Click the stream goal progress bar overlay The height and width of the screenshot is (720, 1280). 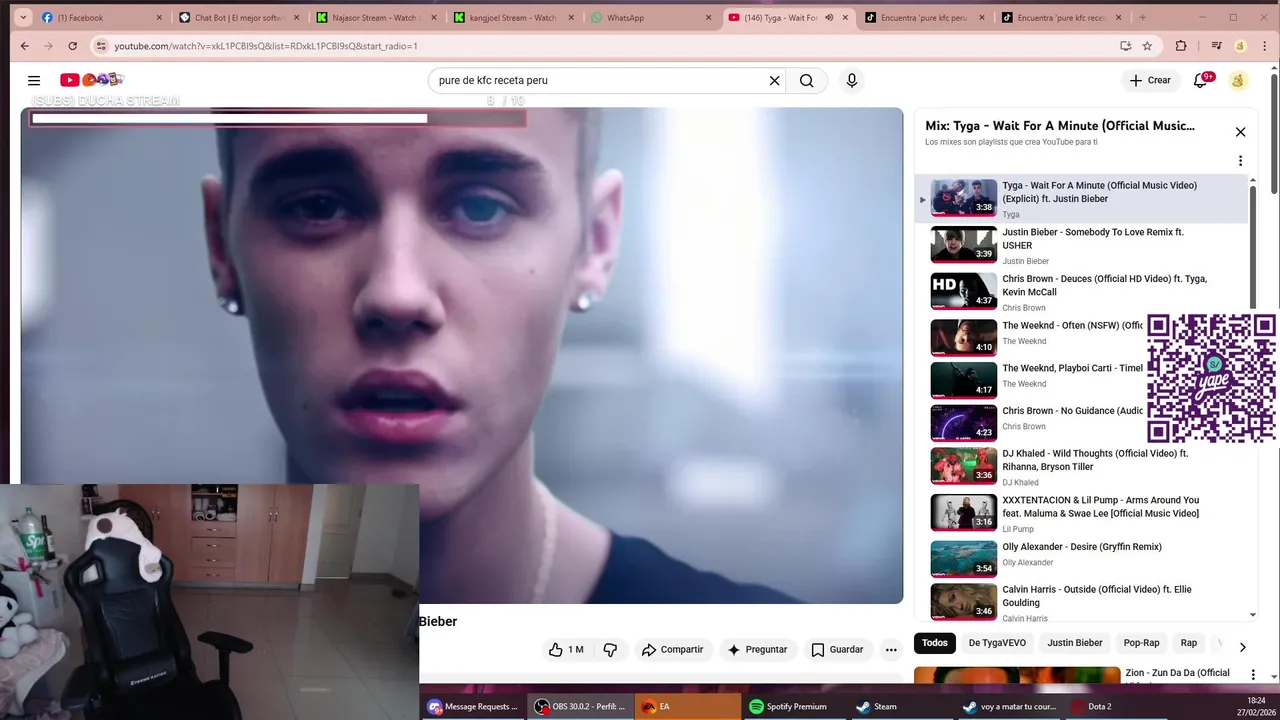[278, 118]
